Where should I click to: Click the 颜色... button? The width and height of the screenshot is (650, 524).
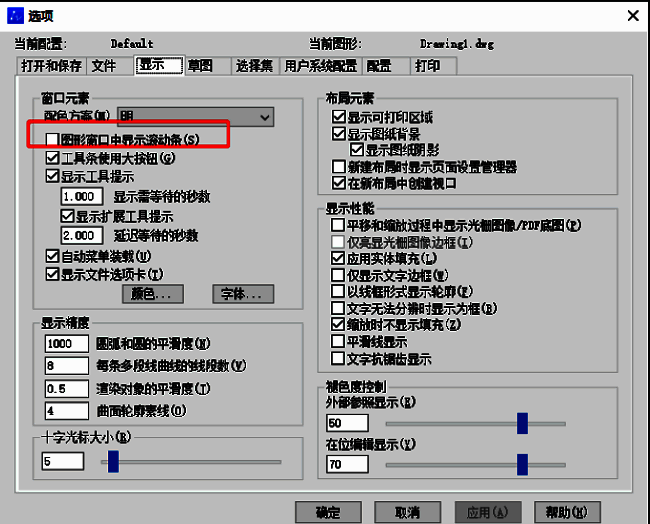tap(153, 294)
